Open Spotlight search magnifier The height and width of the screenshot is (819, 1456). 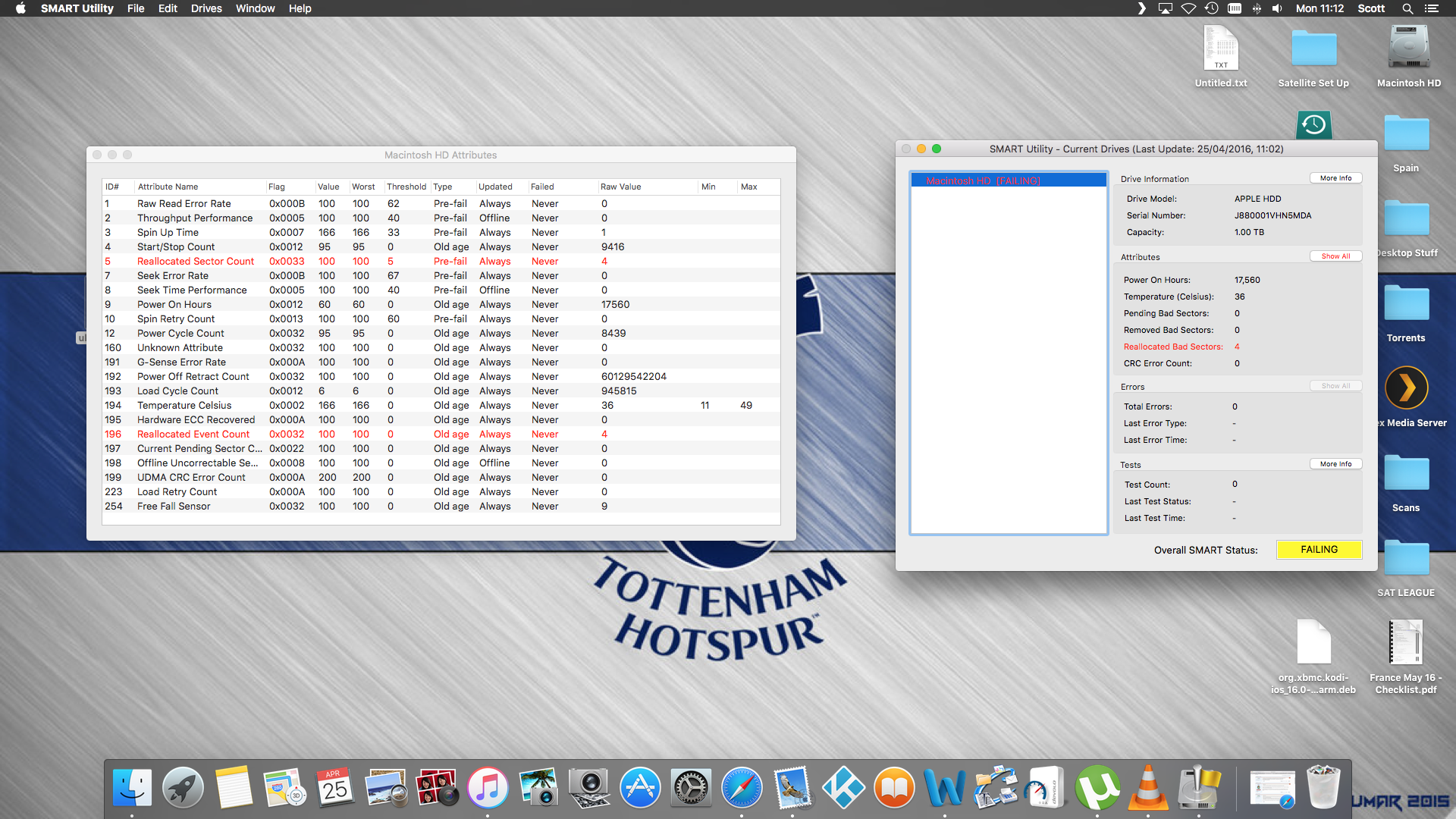[x=1407, y=8]
